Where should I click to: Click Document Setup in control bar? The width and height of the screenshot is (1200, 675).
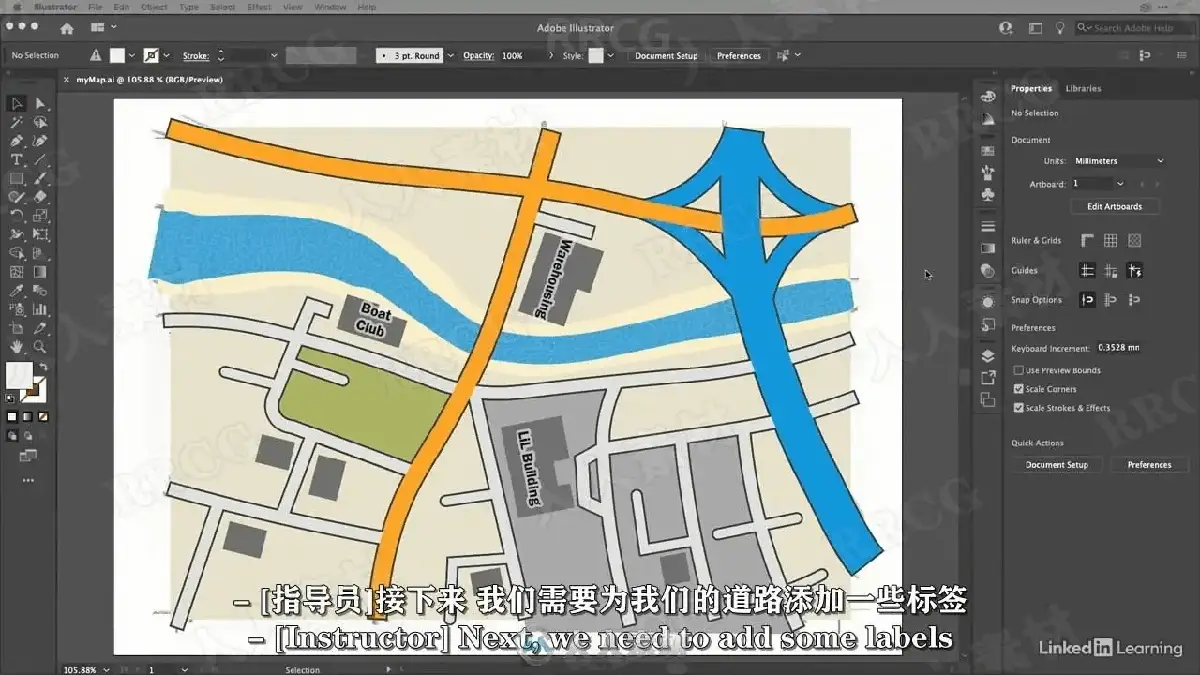click(666, 56)
